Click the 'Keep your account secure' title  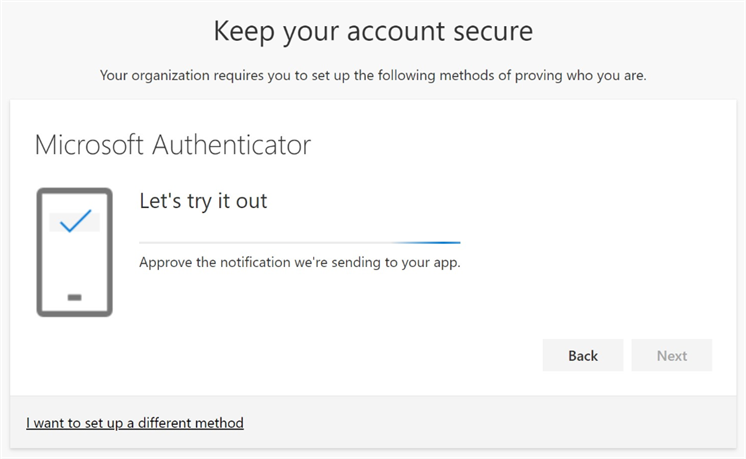(x=373, y=31)
